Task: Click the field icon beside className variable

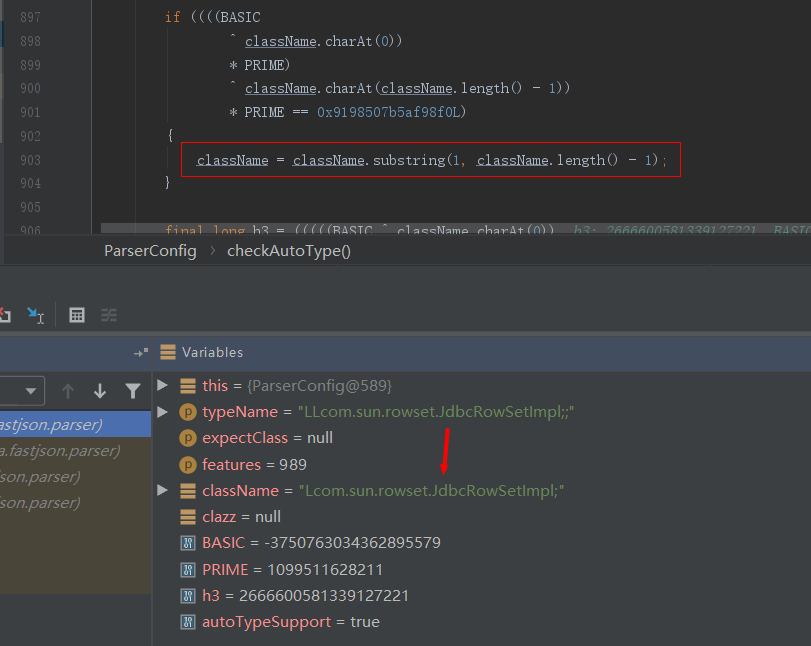Action: (188, 491)
